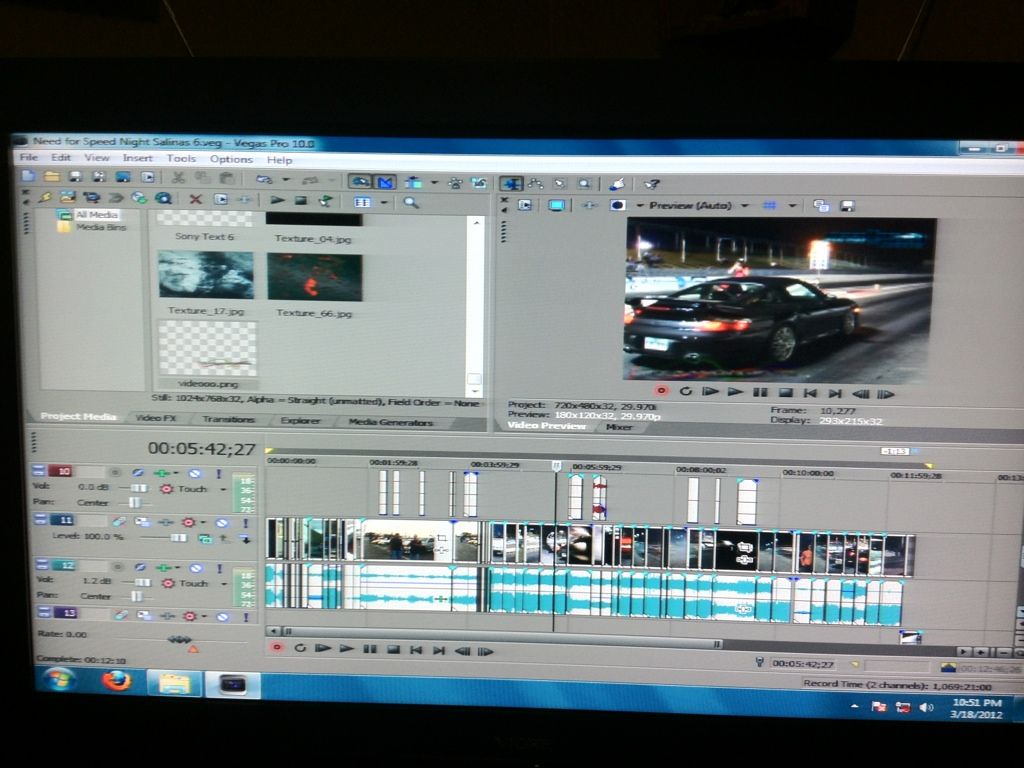Copy snapshot to clipboard in preview toolbar
Viewport: 1024px width, 768px height.
821,206
